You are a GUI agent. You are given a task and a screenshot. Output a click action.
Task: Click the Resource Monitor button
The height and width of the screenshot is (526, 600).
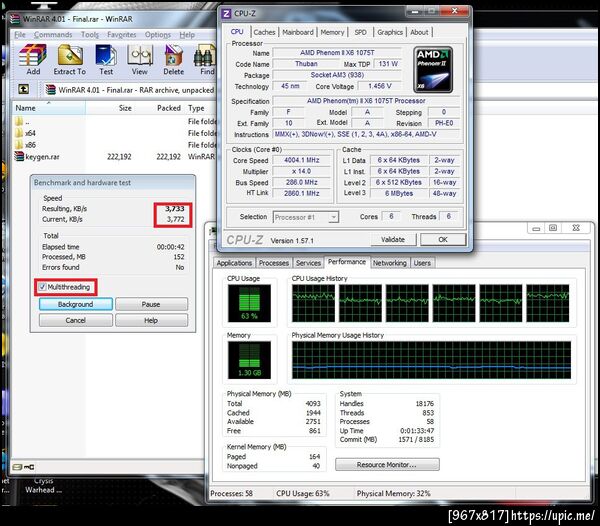coord(387,464)
